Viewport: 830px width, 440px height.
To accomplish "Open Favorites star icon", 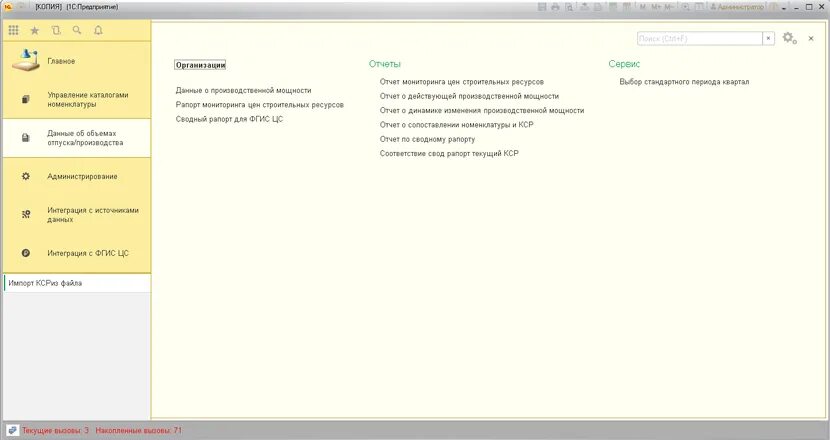I will click(35, 31).
